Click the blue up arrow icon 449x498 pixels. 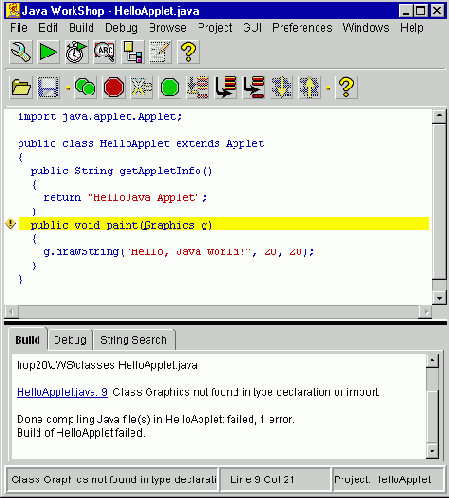pos(310,87)
